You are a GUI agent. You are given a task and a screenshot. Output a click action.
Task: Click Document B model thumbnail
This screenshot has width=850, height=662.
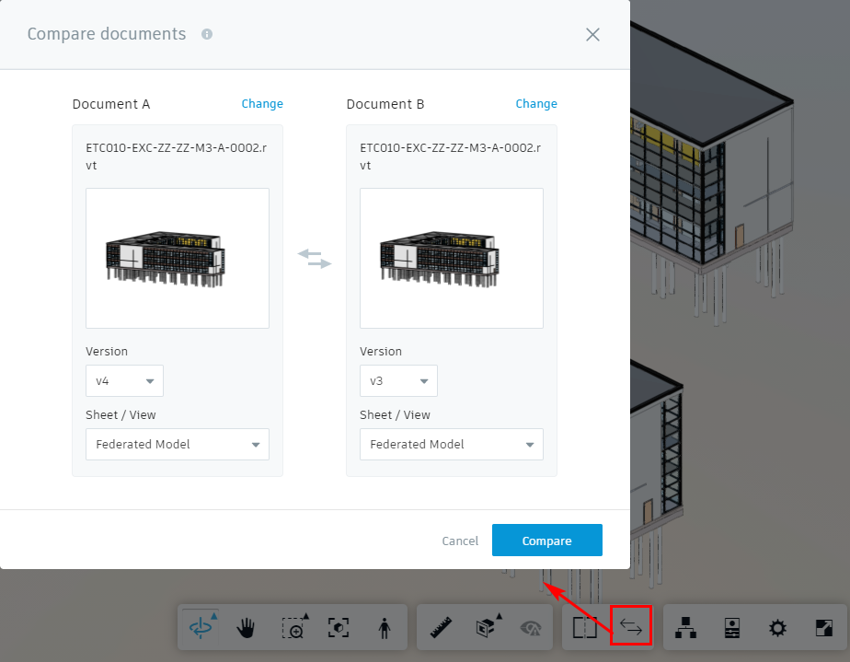452,258
